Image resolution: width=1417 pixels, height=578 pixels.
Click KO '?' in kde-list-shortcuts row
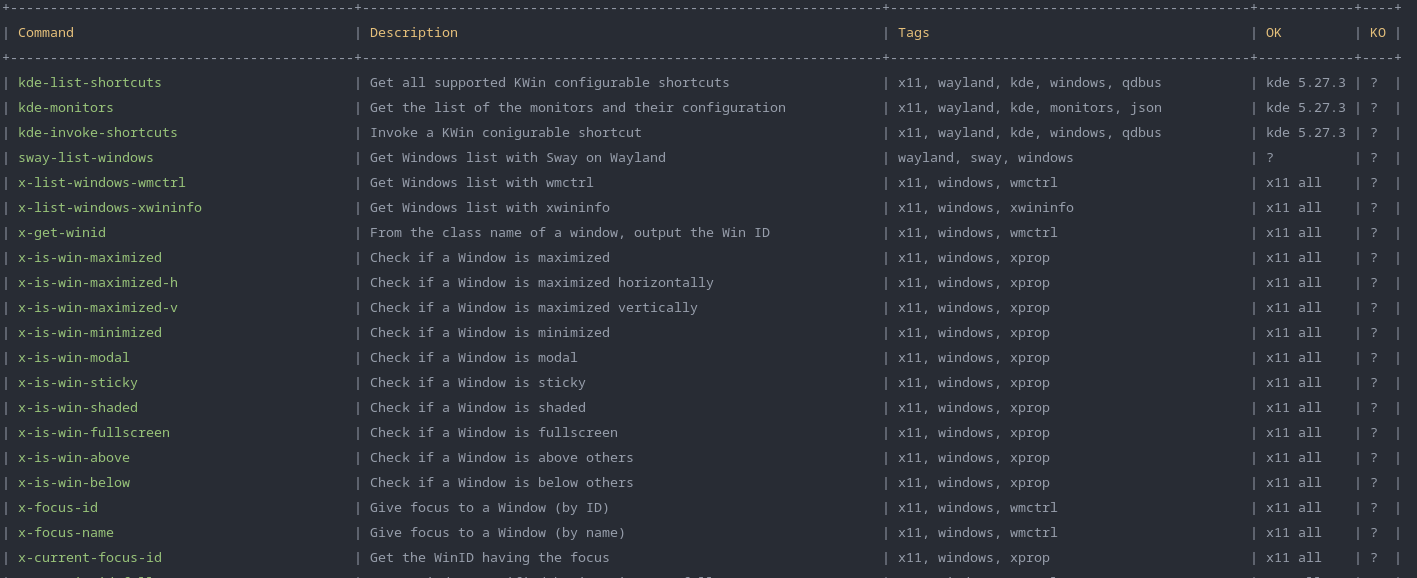pos(1374,83)
